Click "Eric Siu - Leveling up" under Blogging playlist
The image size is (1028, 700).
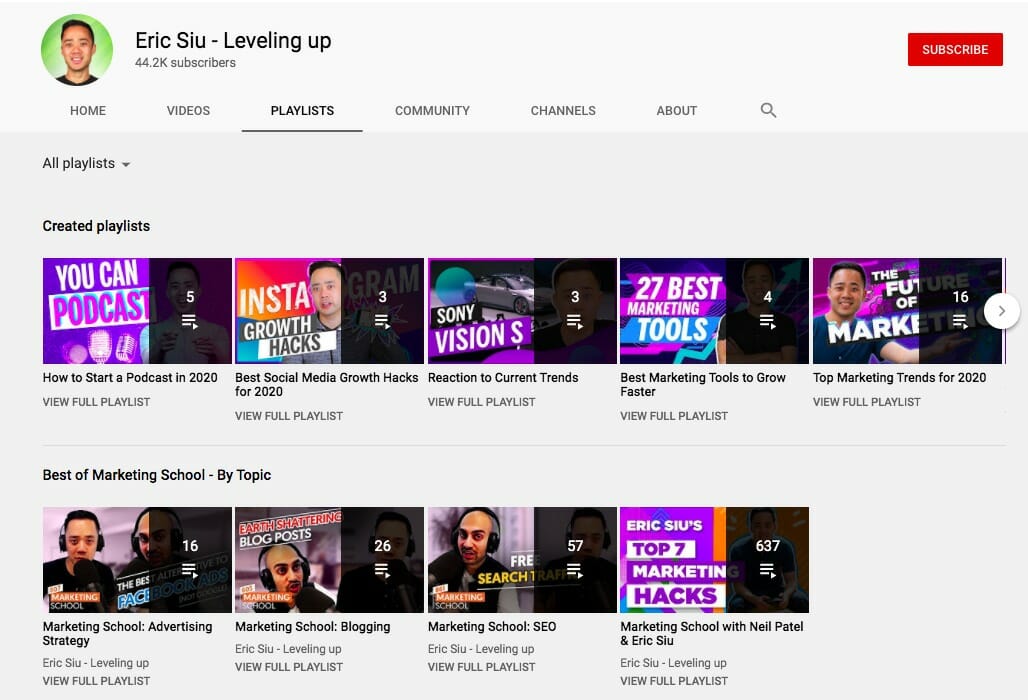(288, 648)
